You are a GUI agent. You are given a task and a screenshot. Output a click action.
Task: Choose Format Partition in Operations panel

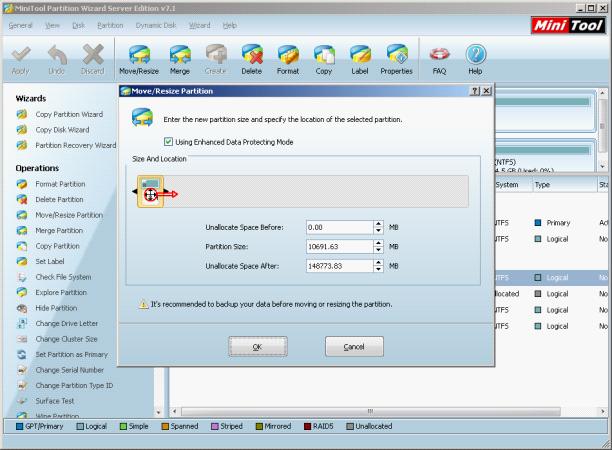60,184
